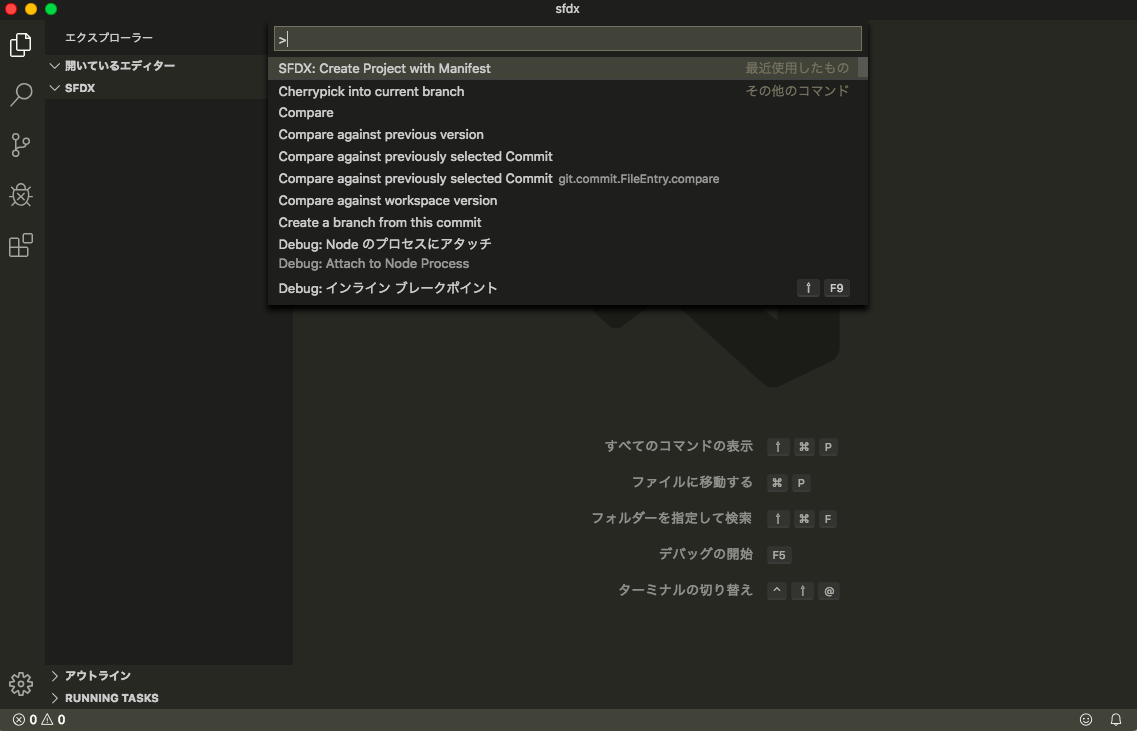Open the Search view icon

[20, 95]
